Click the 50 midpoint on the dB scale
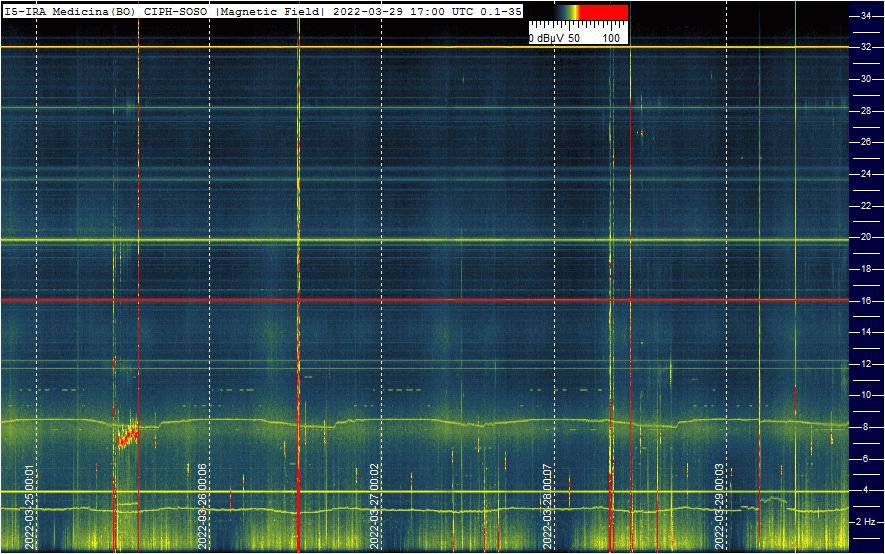 575,37
